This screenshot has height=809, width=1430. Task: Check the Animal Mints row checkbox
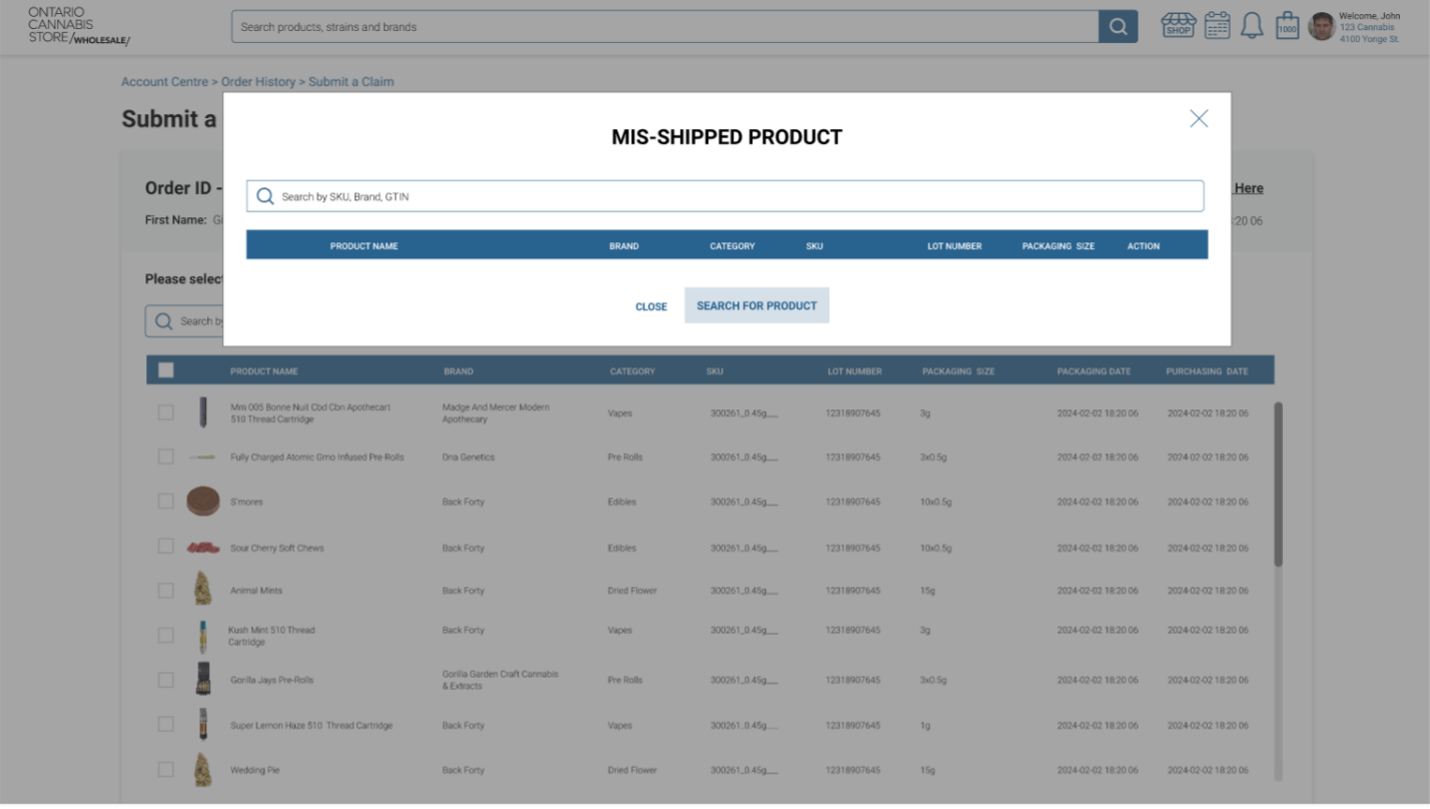[166, 590]
